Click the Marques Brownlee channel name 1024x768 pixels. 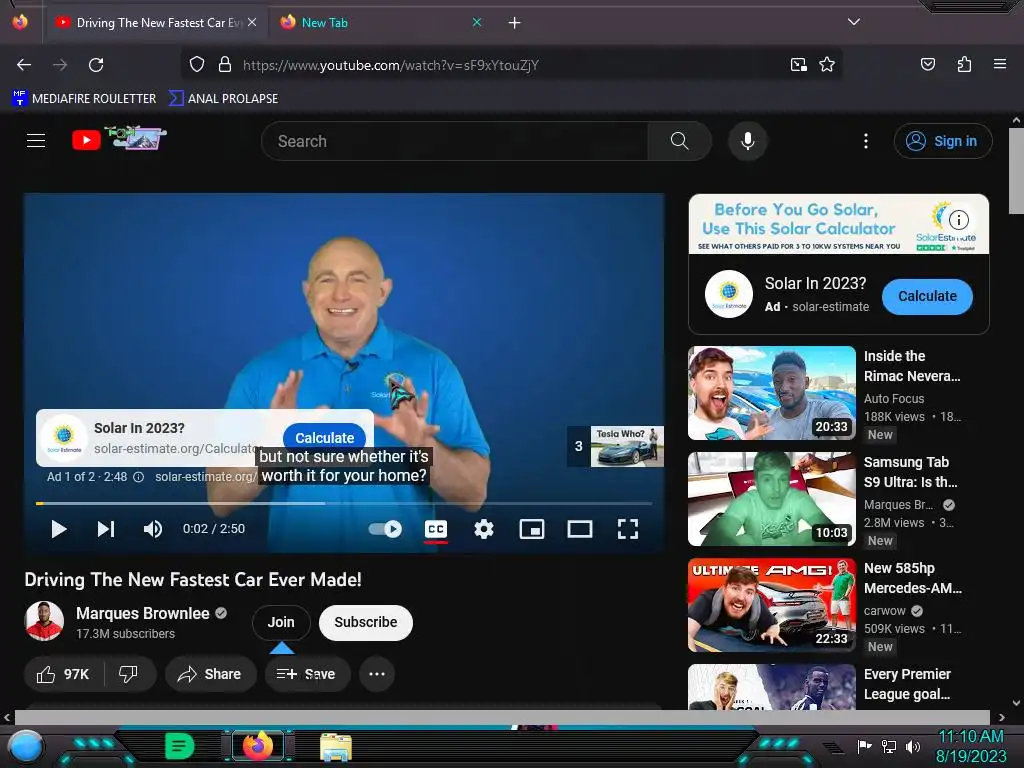(142, 613)
